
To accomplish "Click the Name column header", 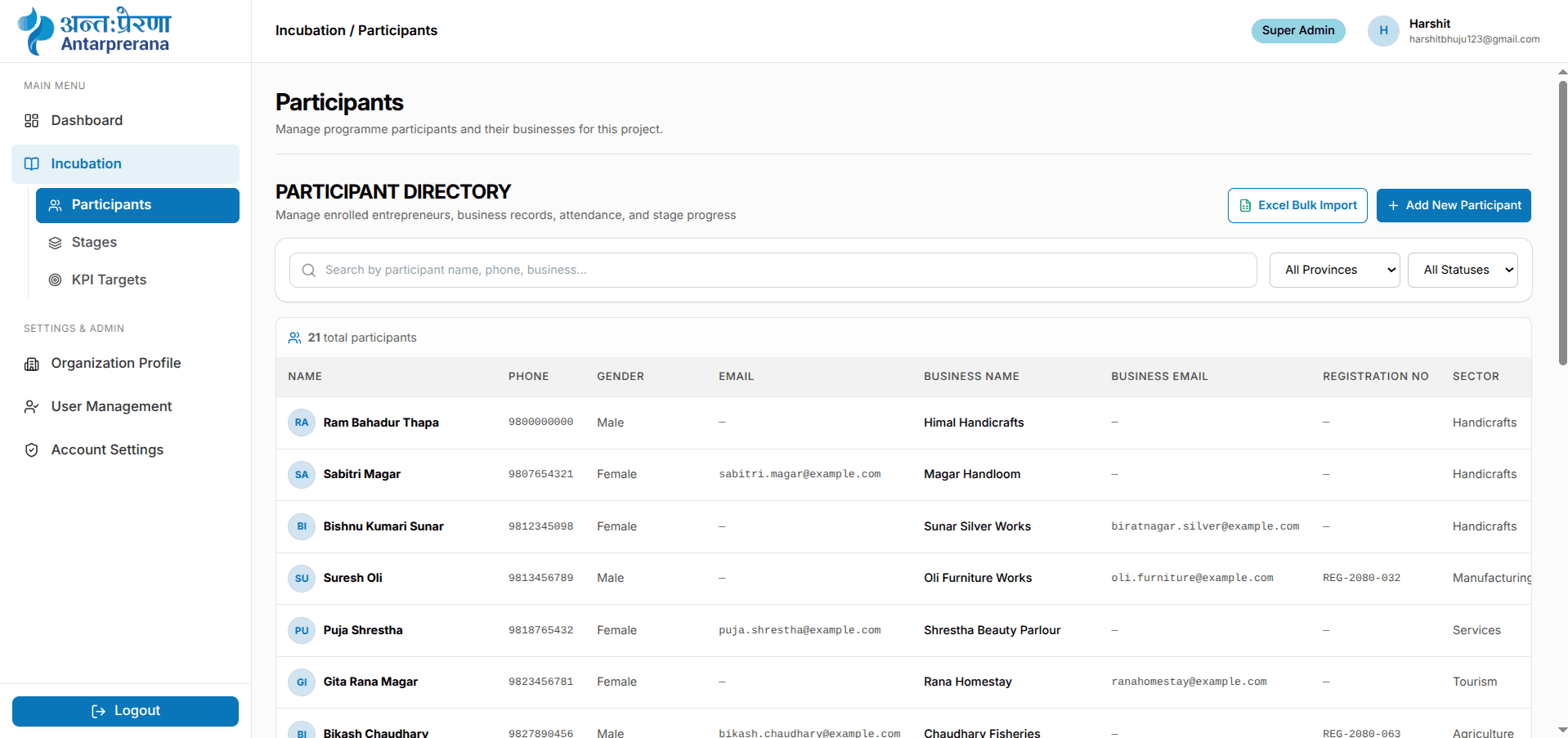I will coord(305,377).
